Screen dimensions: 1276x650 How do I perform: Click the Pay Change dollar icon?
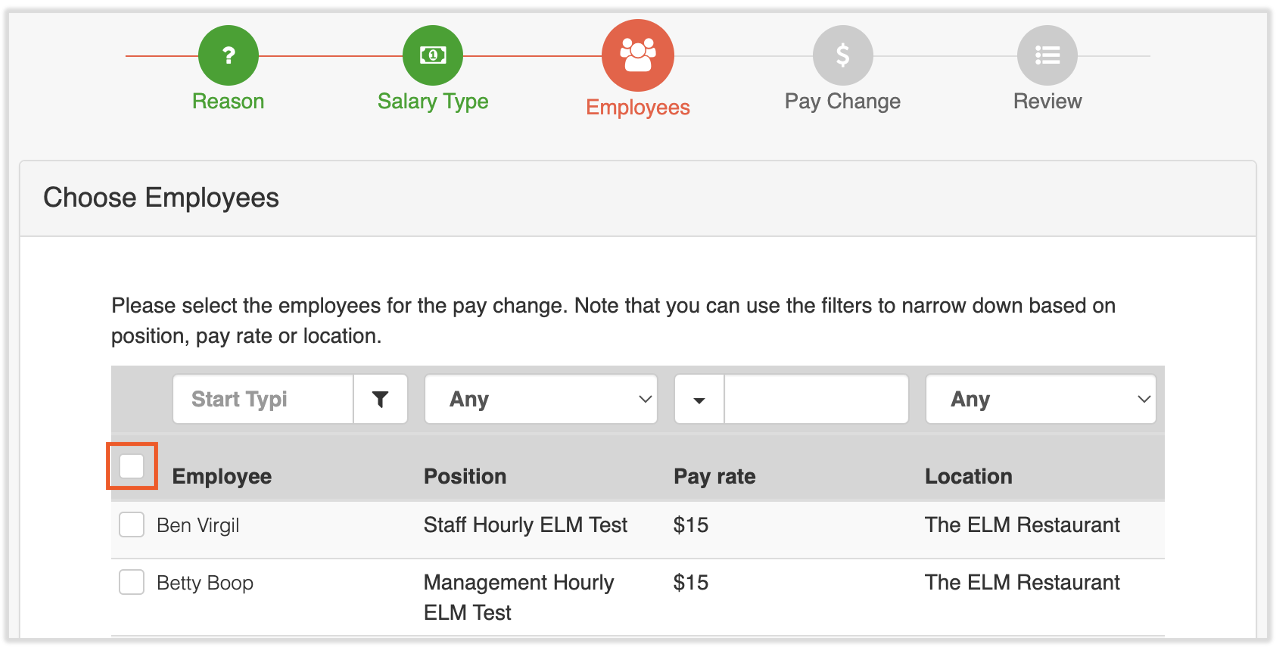click(x=843, y=56)
